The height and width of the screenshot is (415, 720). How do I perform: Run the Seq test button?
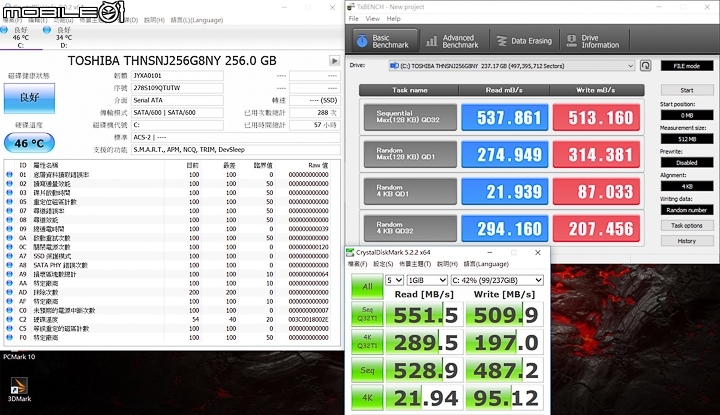[x=367, y=370]
